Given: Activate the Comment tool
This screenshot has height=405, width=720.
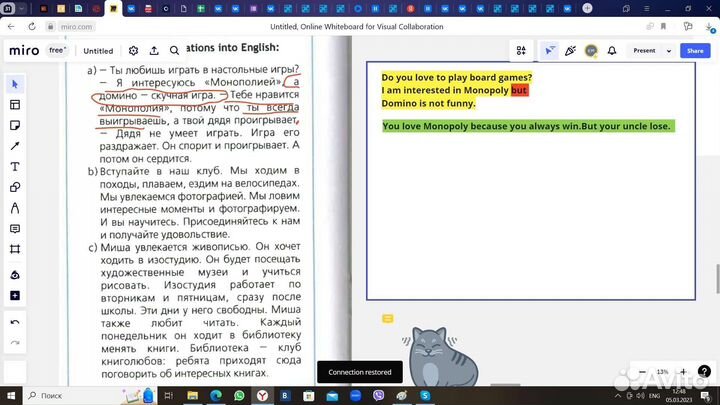Looking at the screenshot, I should pyautogui.click(x=15, y=229).
